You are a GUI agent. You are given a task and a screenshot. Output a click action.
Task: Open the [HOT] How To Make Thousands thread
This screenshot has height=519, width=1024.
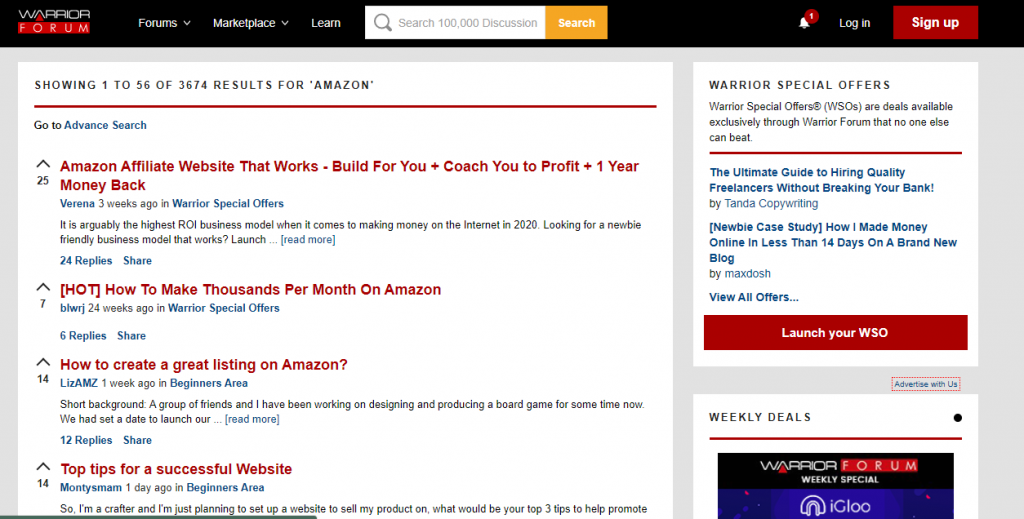pyautogui.click(x=251, y=289)
